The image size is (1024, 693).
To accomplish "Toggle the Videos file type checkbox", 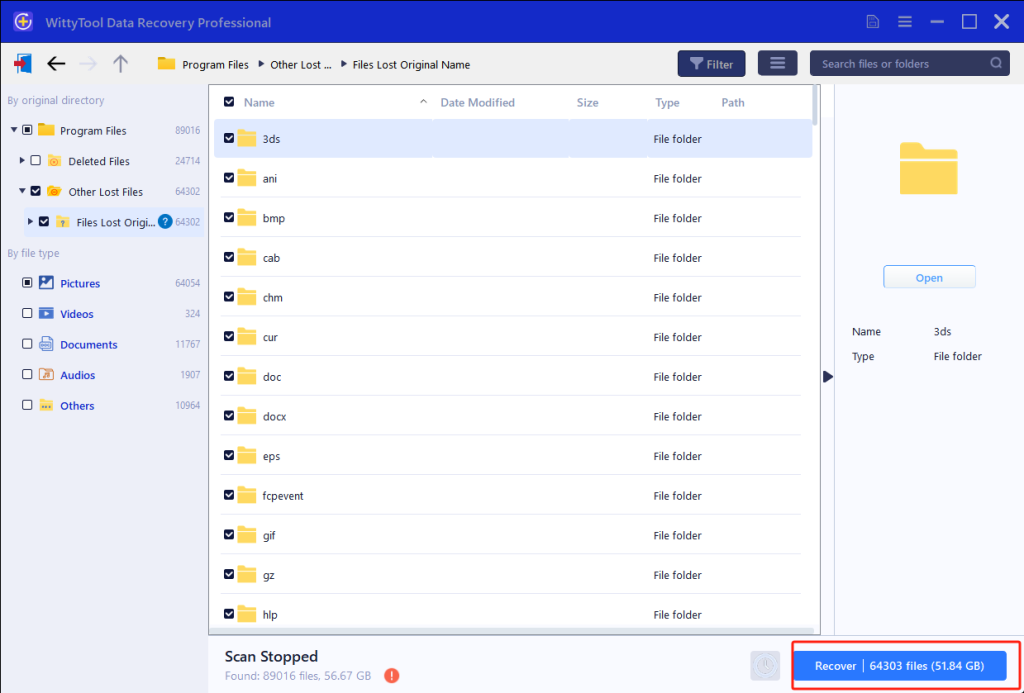I will pyautogui.click(x=27, y=314).
